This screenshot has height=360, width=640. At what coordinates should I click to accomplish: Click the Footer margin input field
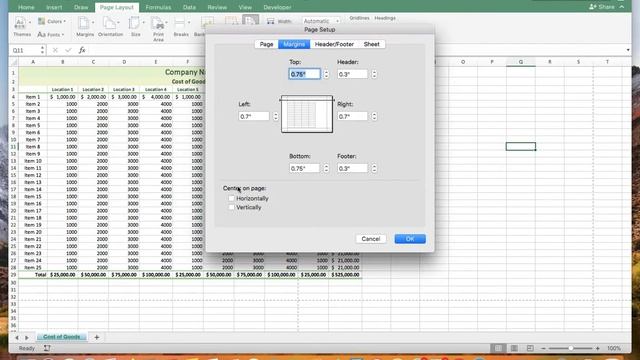click(353, 168)
